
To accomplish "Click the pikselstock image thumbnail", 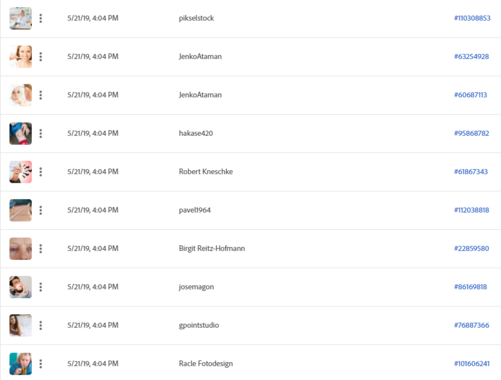I will (x=21, y=18).
